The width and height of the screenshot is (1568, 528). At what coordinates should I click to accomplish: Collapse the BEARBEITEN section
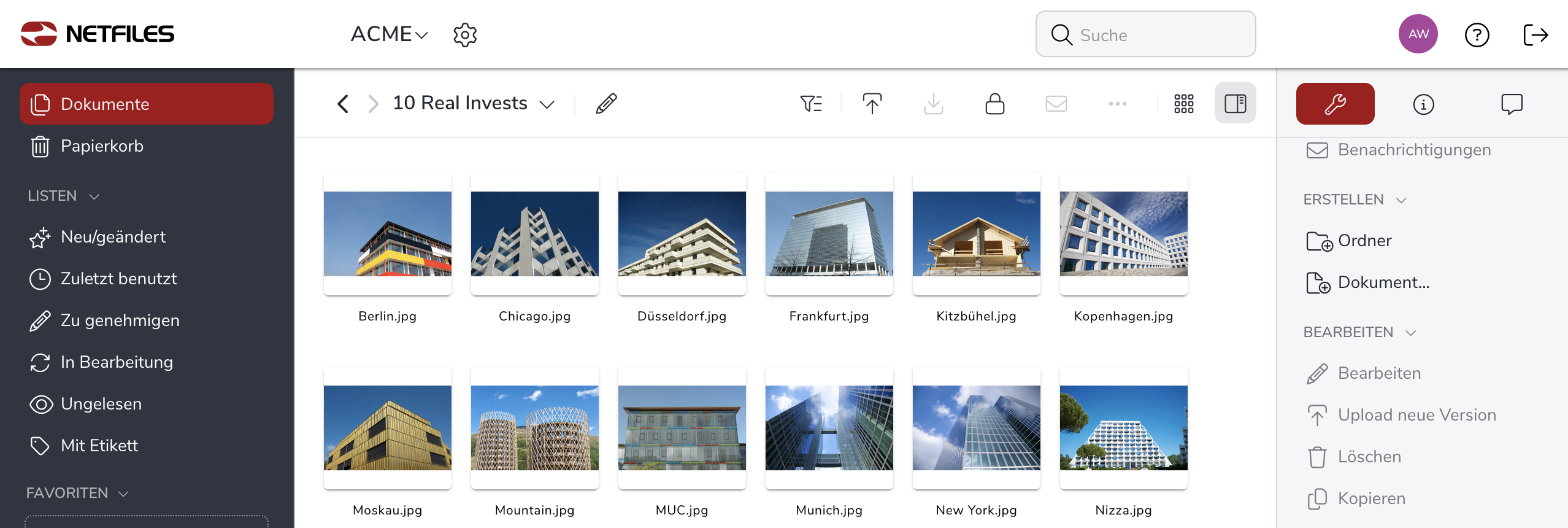[x=1359, y=332]
